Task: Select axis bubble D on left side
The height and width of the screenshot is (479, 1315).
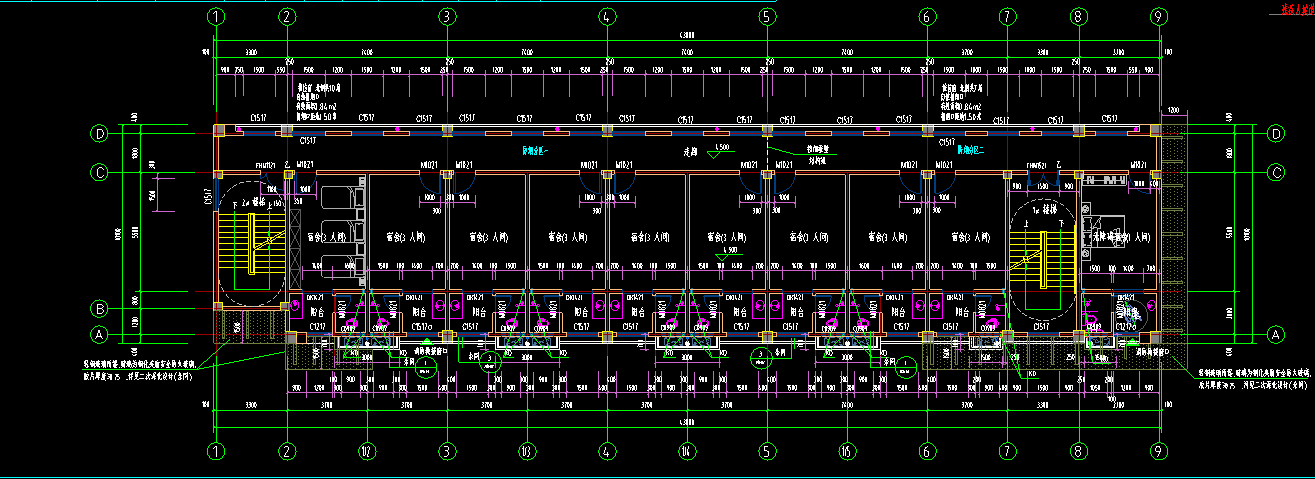Action: tap(100, 133)
